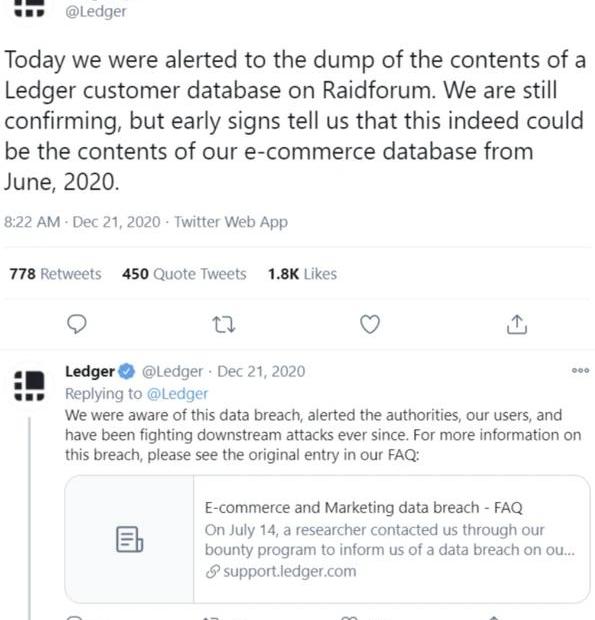Click the document icon in link card
Screen dimensions: 595x620
130,539
